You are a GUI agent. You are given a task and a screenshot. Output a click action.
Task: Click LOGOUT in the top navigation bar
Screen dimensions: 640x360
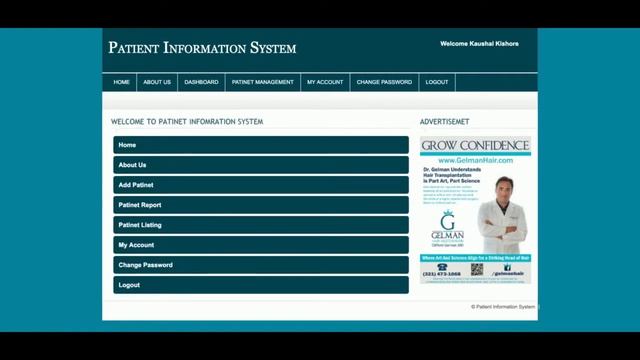437,82
